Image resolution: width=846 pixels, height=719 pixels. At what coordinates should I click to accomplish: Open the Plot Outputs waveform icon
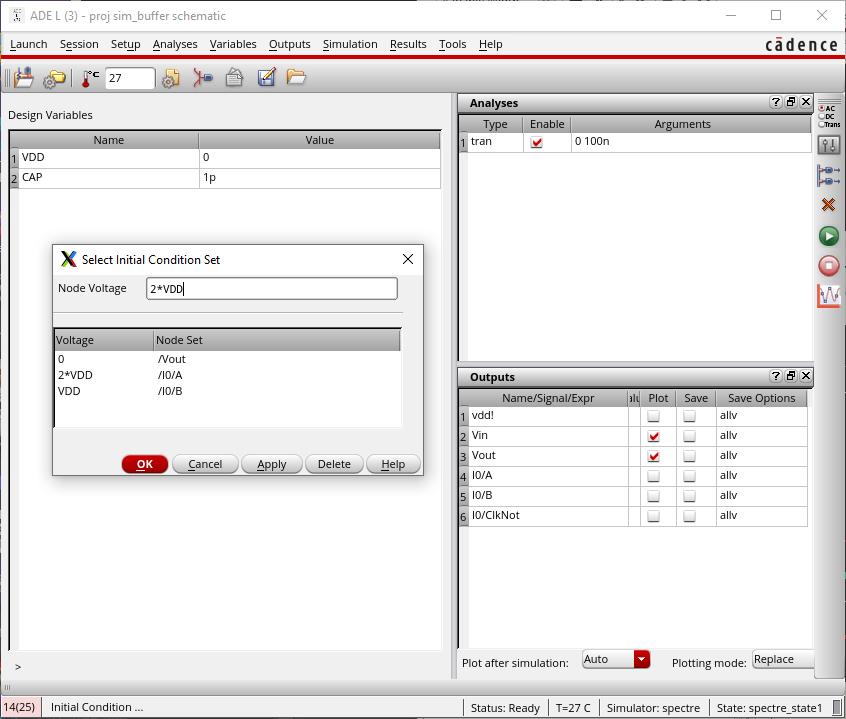828,295
